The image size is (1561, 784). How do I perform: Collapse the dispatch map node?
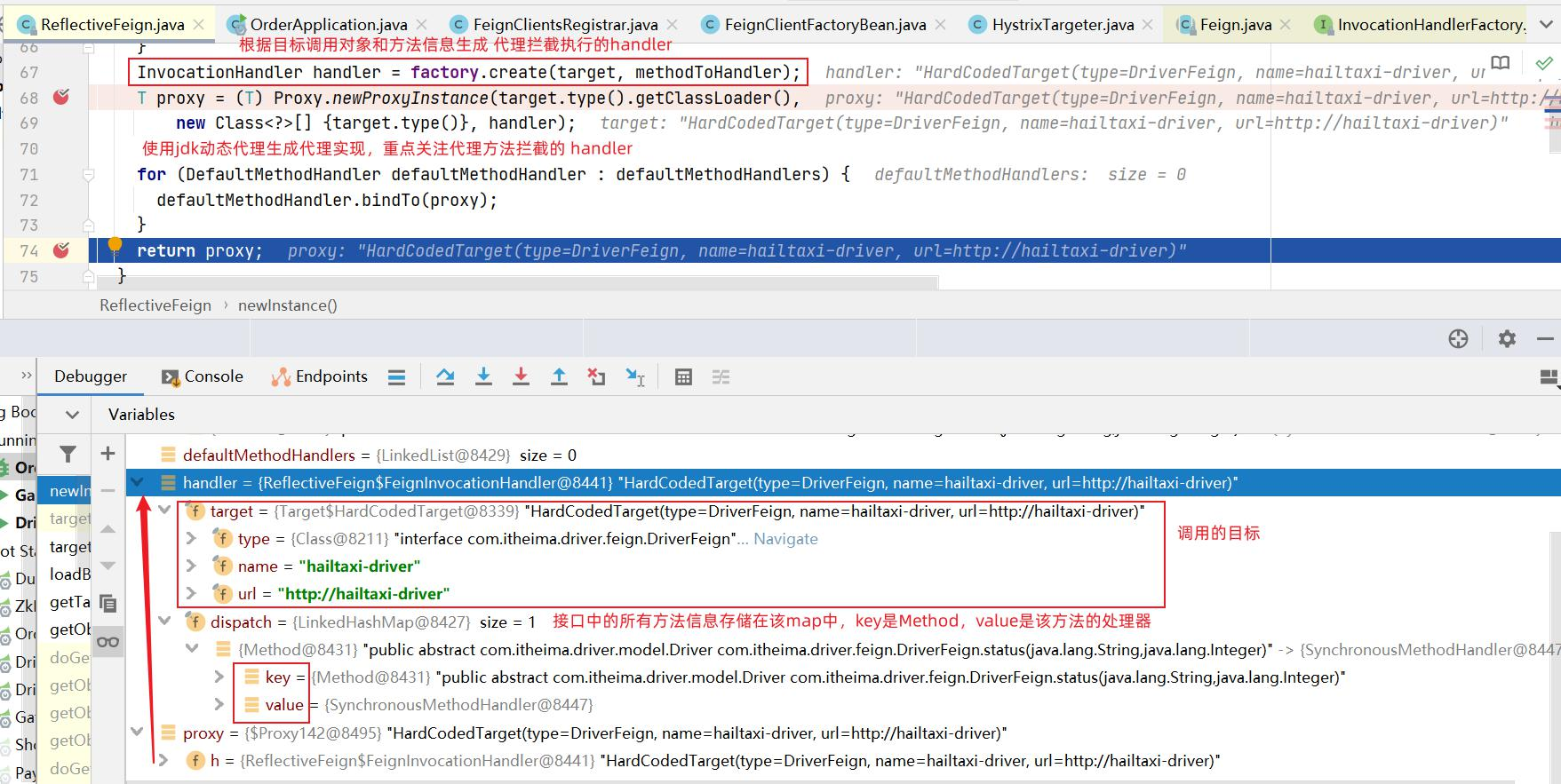[164, 622]
